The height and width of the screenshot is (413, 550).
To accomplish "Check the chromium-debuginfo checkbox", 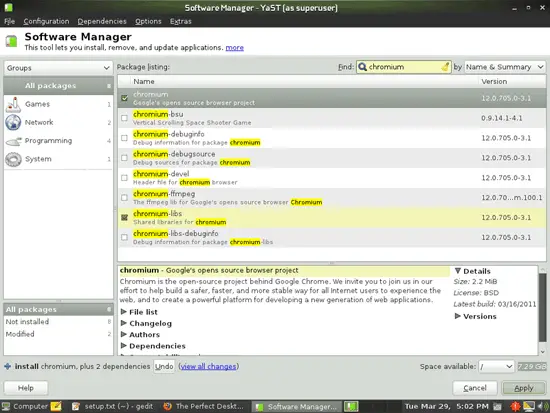I will (124, 138).
